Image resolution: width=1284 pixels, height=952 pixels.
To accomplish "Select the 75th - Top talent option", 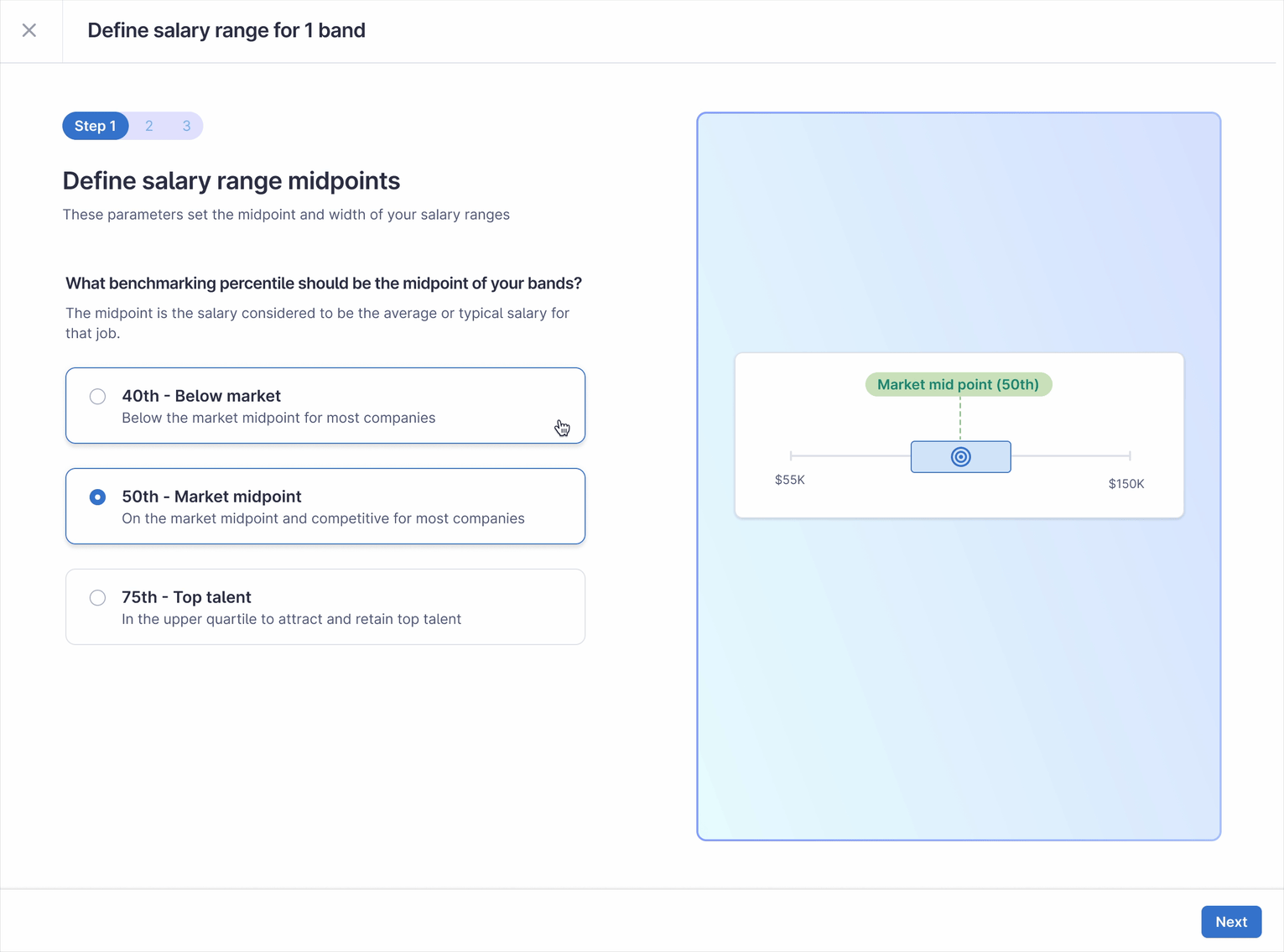I will (x=97, y=597).
